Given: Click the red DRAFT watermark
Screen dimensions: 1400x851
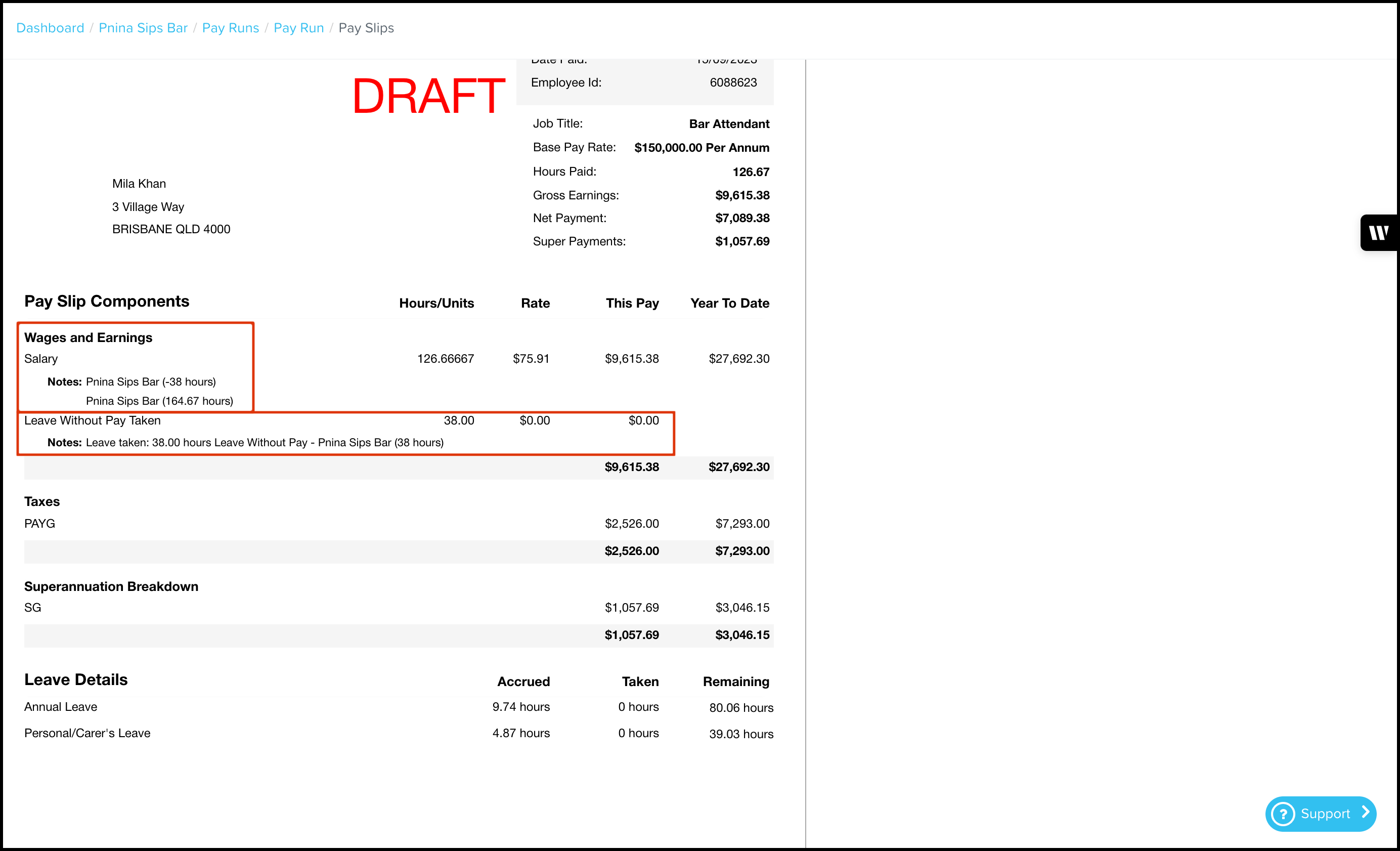Looking at the screenshot, I should [428, 96].
